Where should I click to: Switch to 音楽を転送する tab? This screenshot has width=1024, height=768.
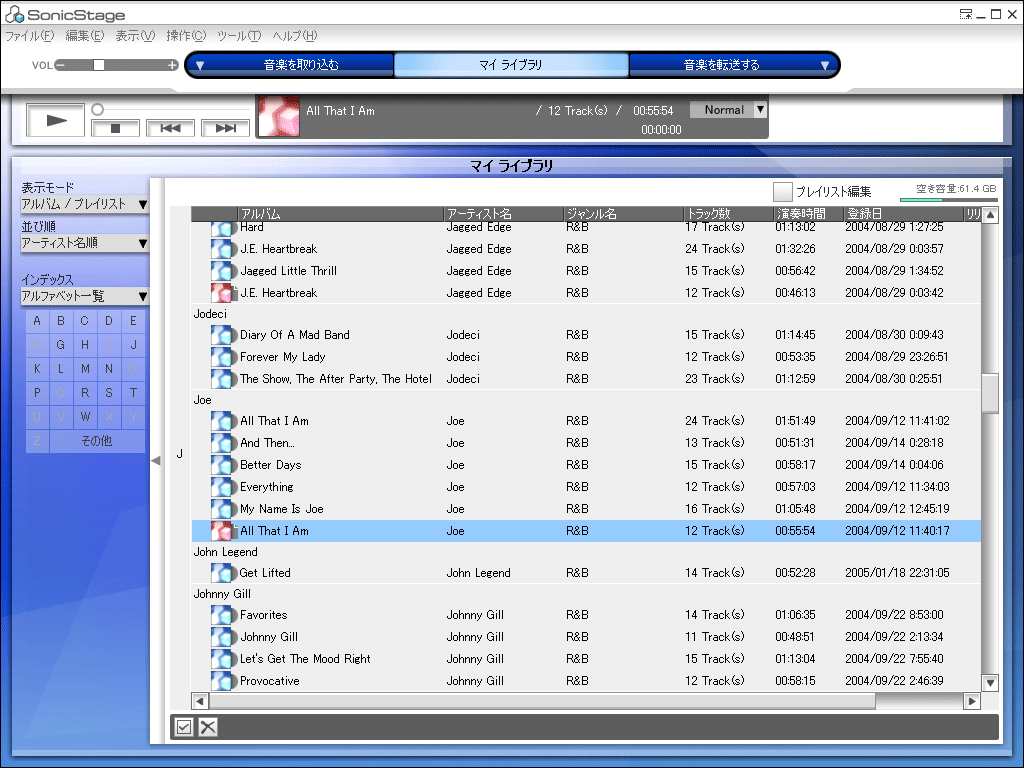[x=721, y=65]
